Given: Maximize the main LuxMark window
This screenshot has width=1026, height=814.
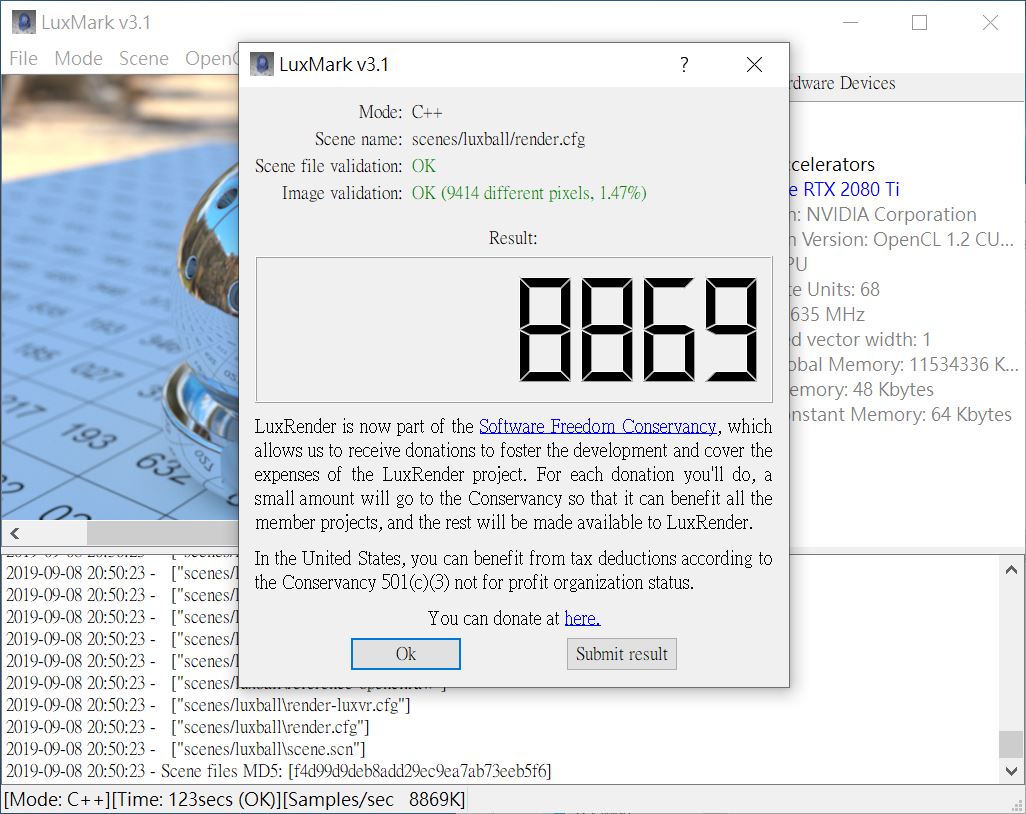Looking at the screenshot, I should [x=919, y=22].
